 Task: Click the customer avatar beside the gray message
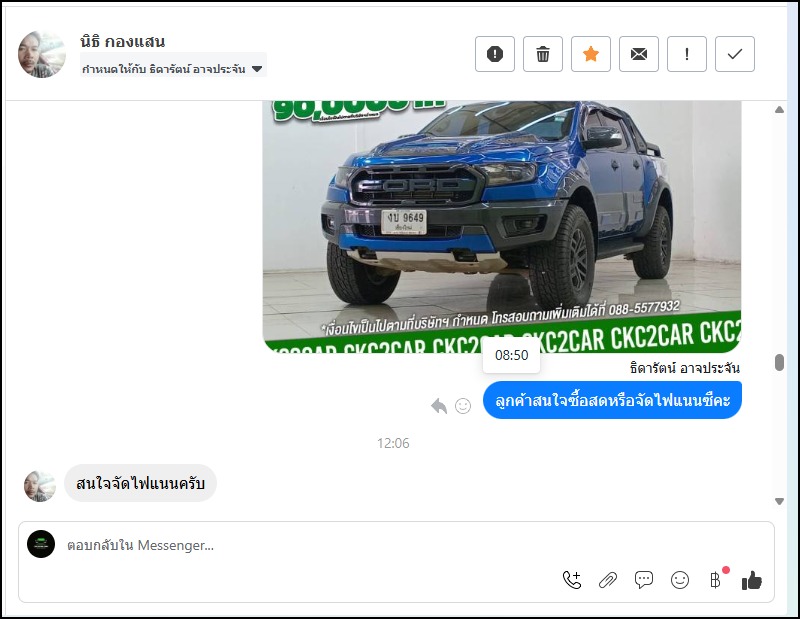(x=40, y=486)
